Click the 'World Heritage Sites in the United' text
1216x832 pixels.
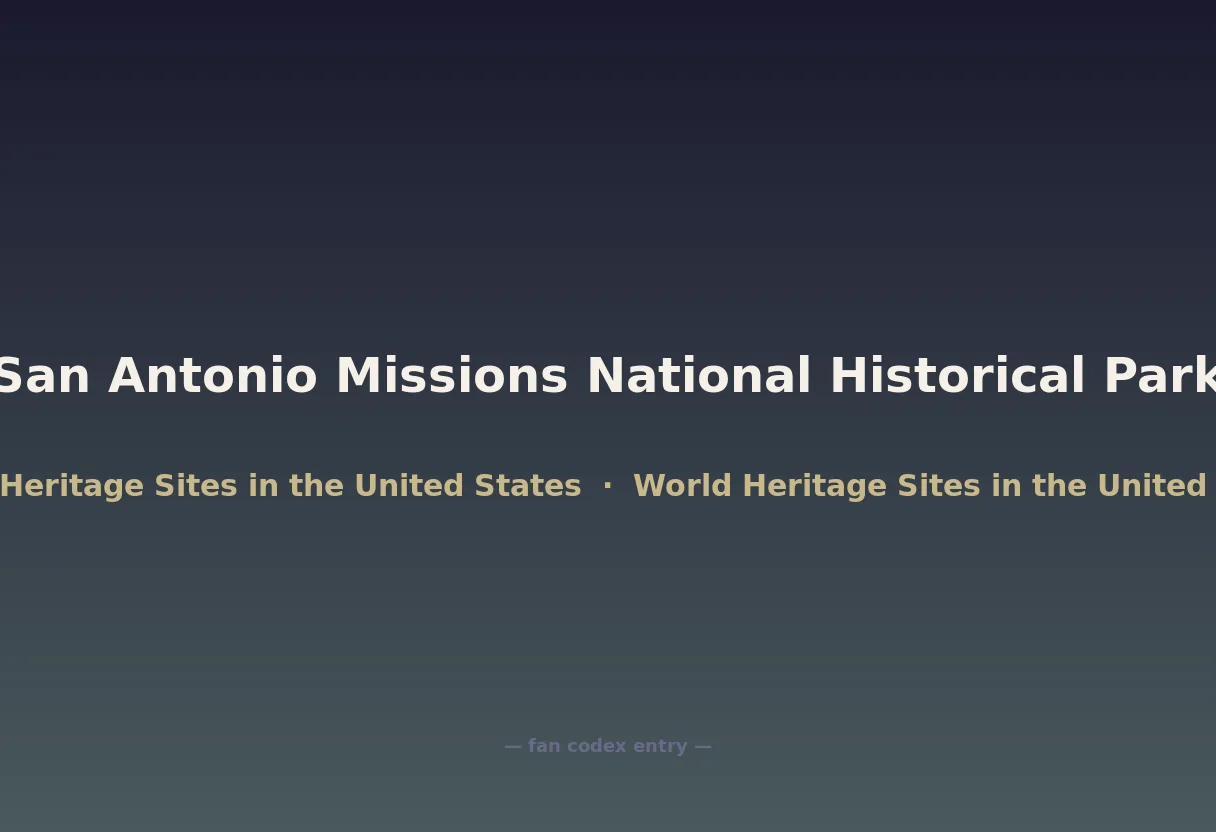(920, 486)
